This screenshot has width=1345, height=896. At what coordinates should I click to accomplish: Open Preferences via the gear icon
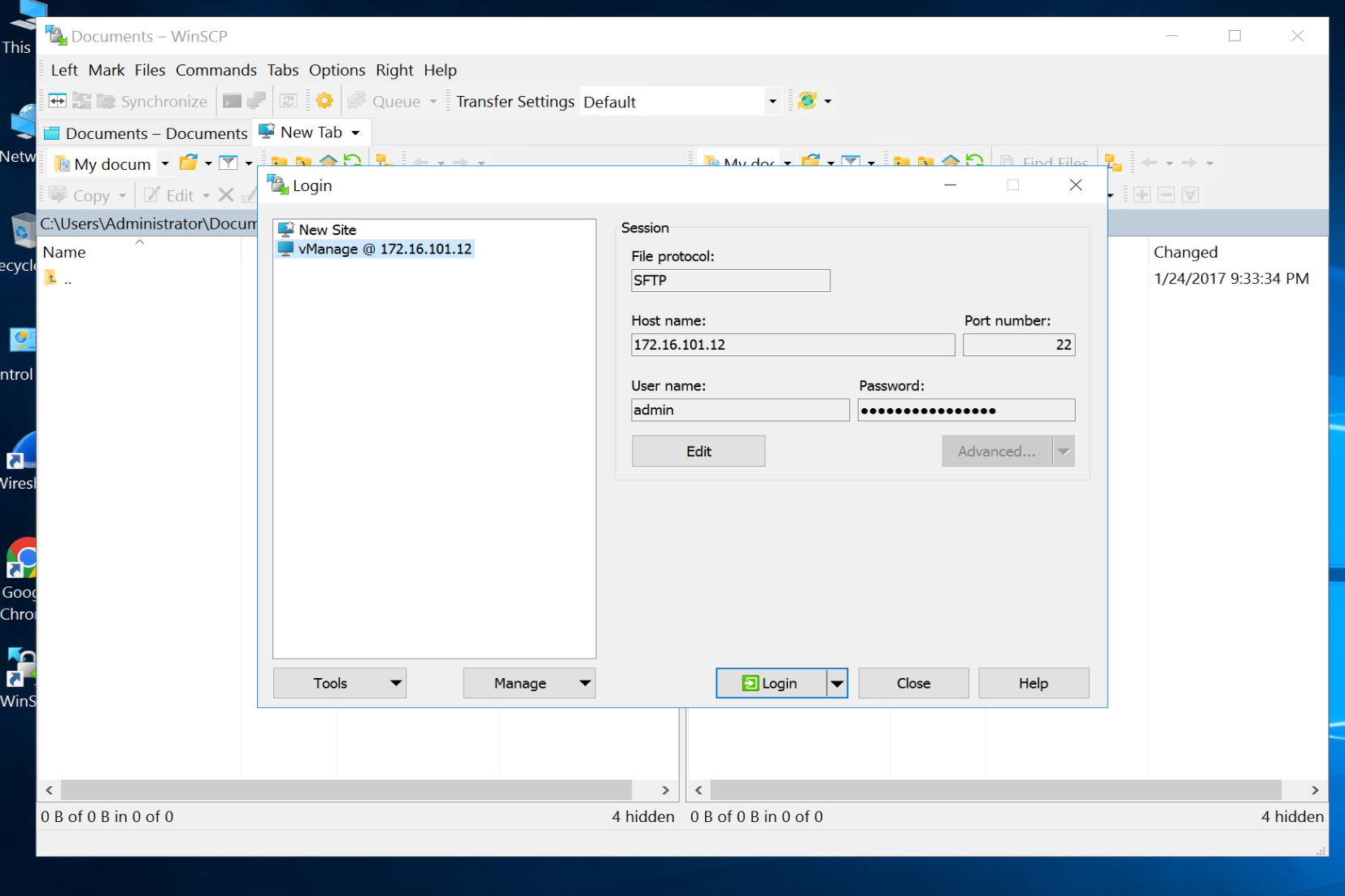point(324,101)
